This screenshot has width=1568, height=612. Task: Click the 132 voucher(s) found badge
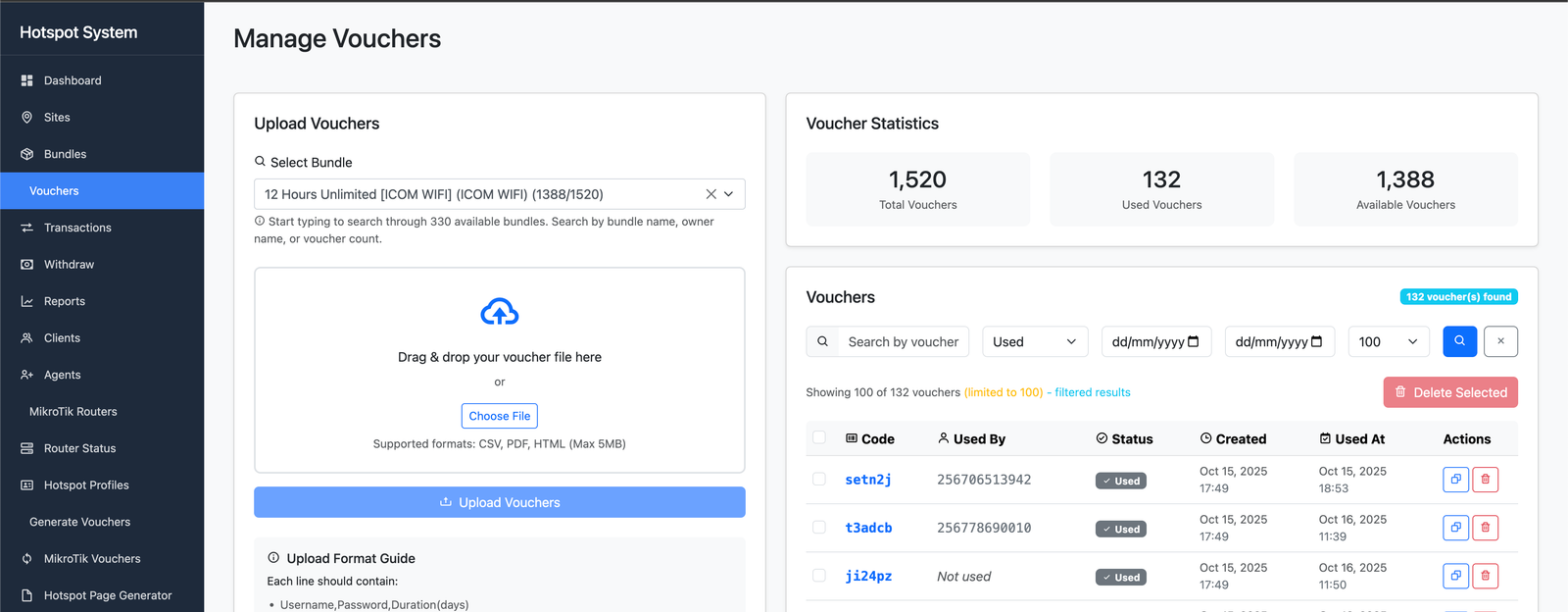click(1459, 296)
